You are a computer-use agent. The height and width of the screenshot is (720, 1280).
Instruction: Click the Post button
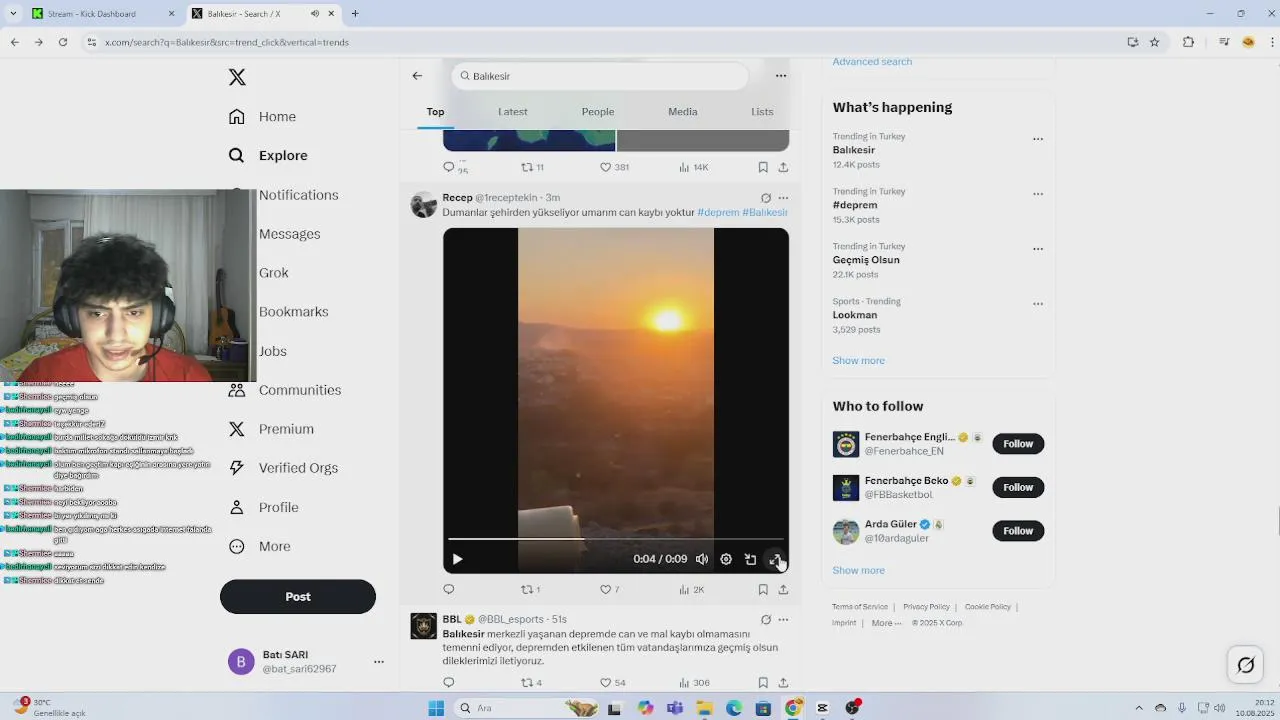pos(298,596)
